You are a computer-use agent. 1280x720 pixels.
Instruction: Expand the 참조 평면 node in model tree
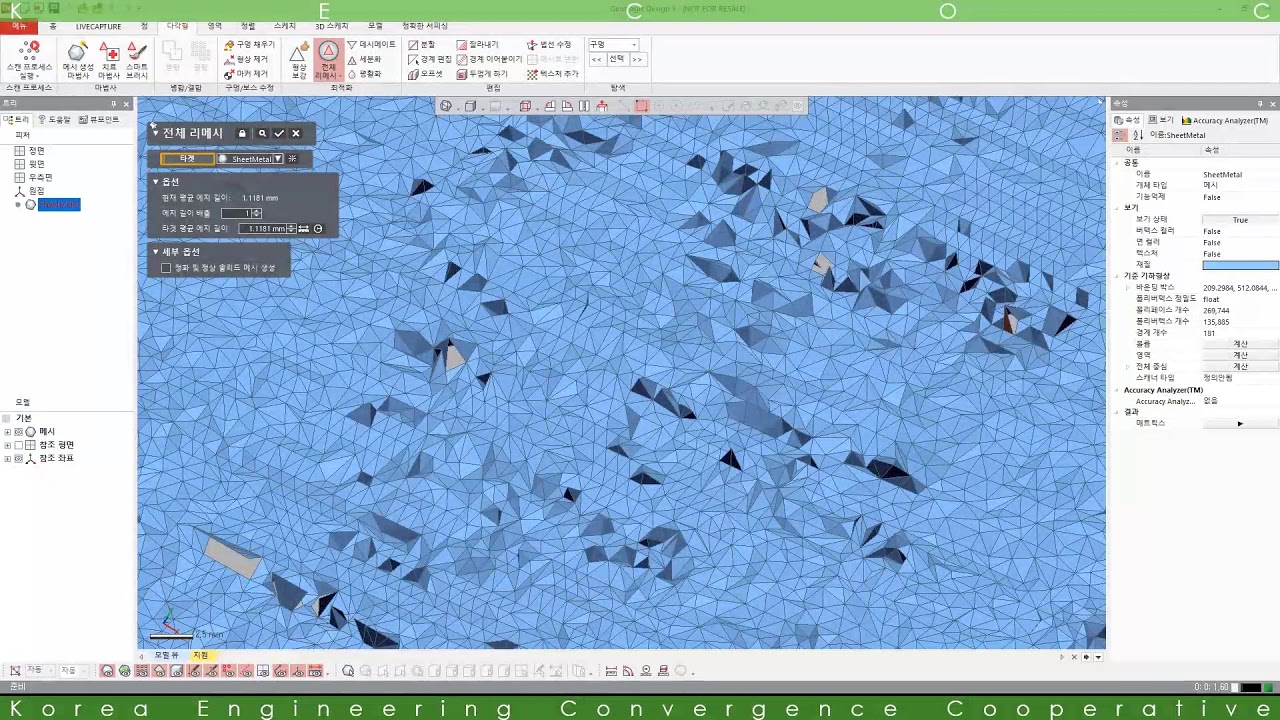[8, 445]
